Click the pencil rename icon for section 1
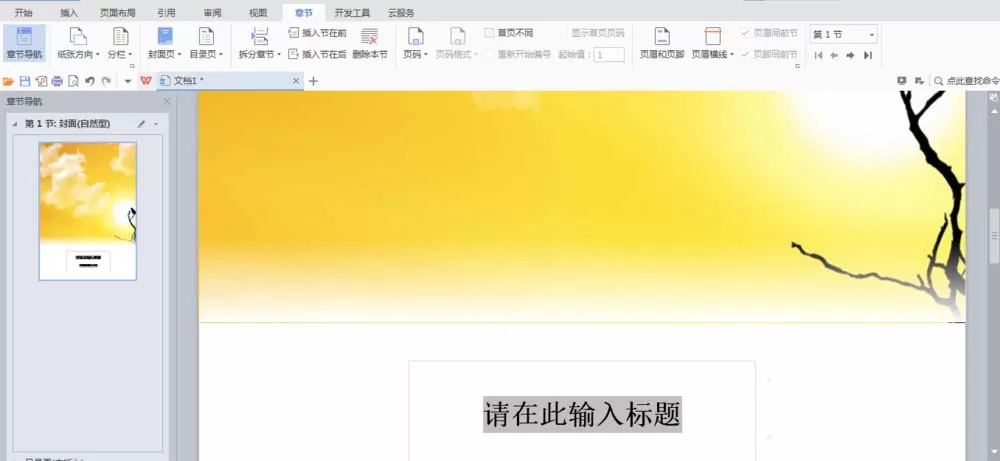This screenshot has height=461, width=1000. click(142, 124)
